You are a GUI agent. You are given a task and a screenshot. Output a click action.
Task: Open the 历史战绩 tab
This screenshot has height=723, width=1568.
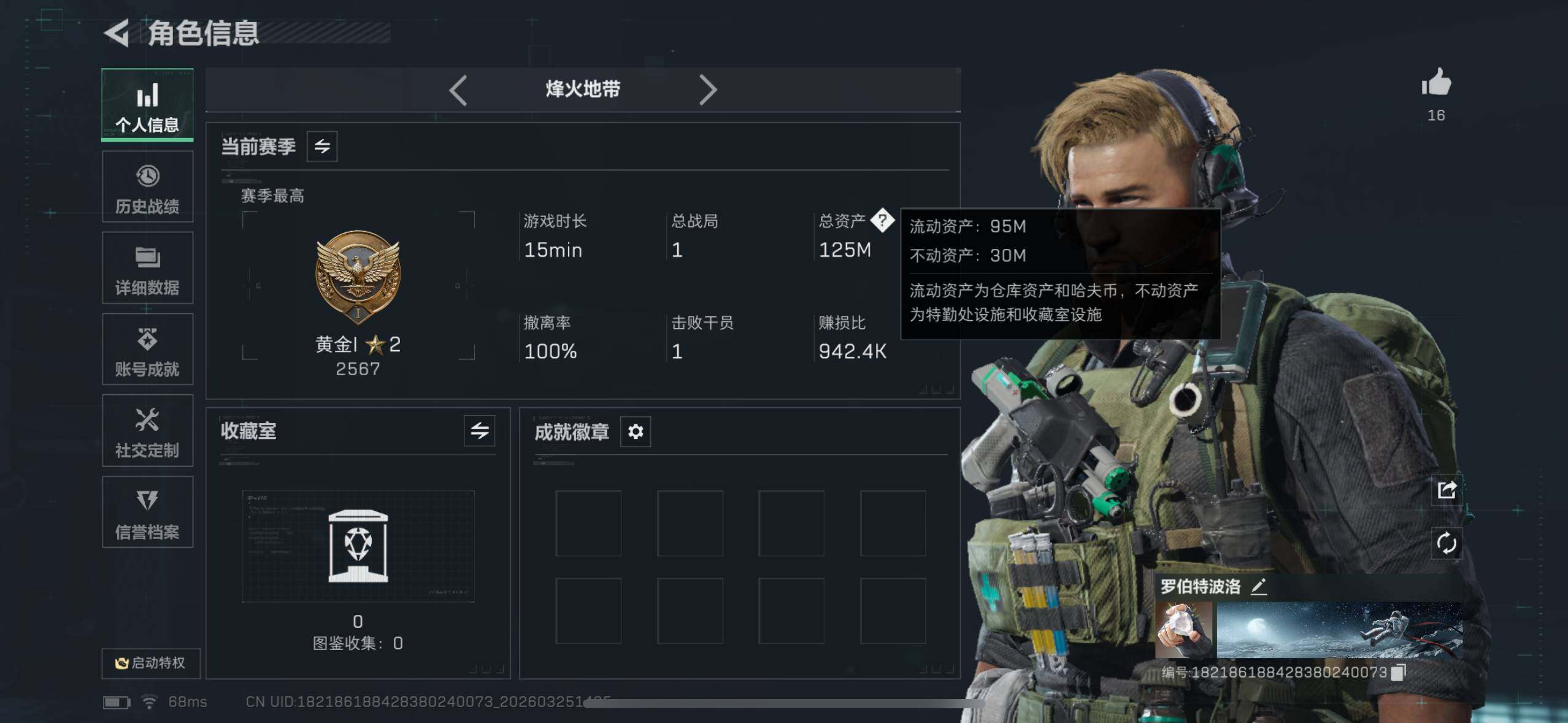pyautogui.click(x=148, y=186)
